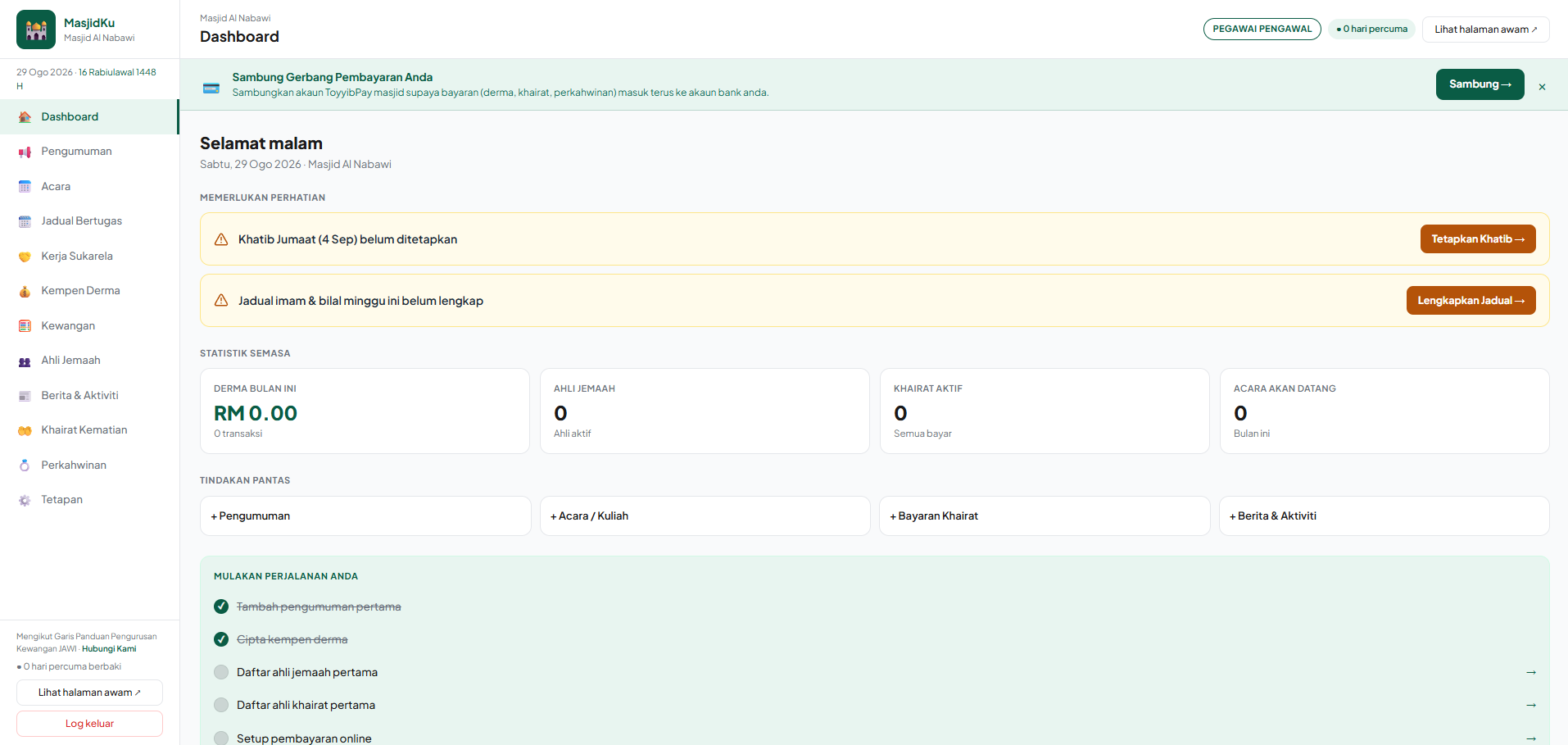Open arrow for Daftar ahli khairat pertama
This screenshot has height=745, width=1568.
click(1530, 705)
